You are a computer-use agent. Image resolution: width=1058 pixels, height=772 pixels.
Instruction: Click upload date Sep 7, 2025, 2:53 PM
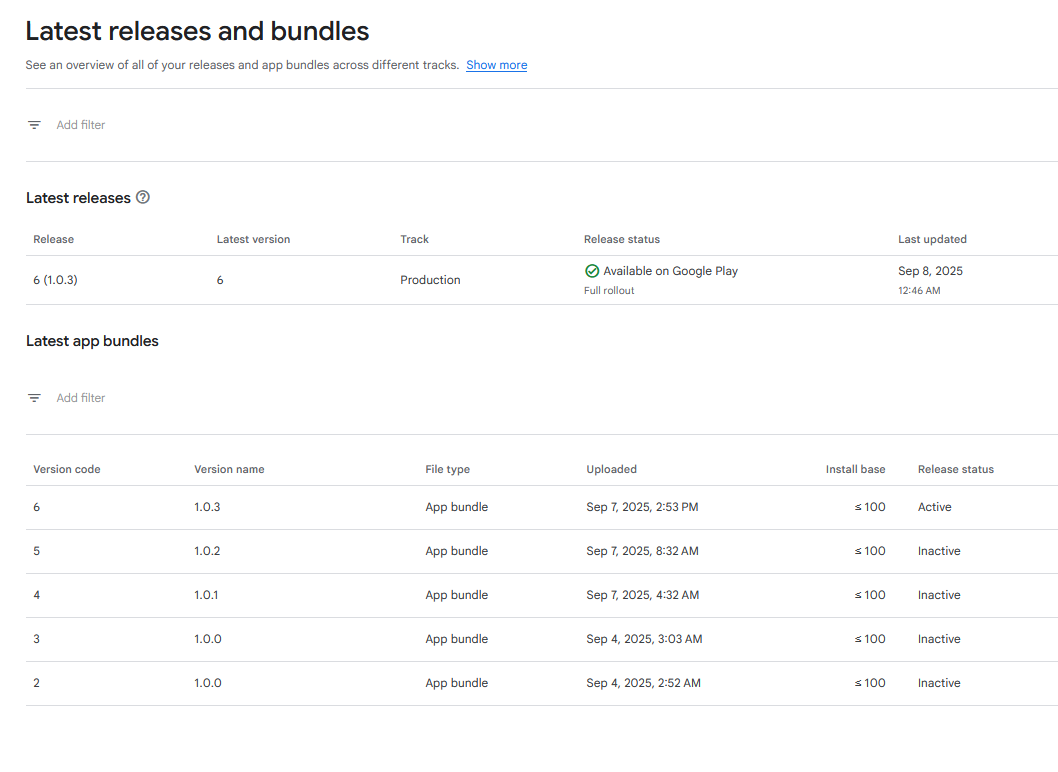pyautogui.click(x=642, y=507)
